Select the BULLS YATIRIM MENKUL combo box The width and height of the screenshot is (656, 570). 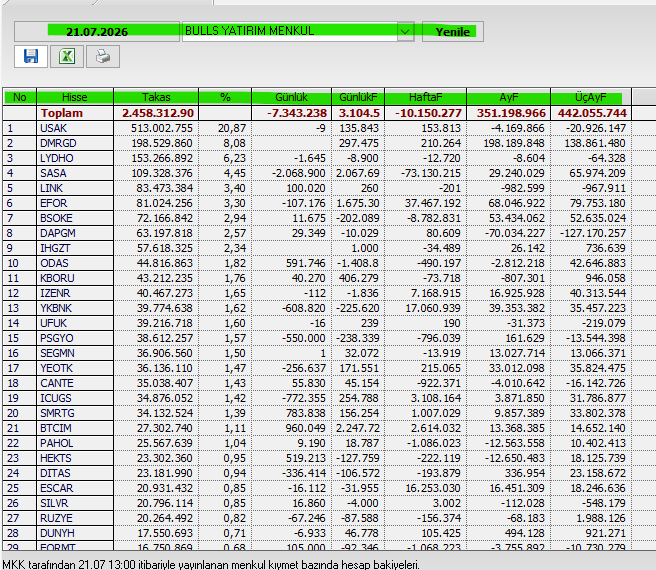298,31
